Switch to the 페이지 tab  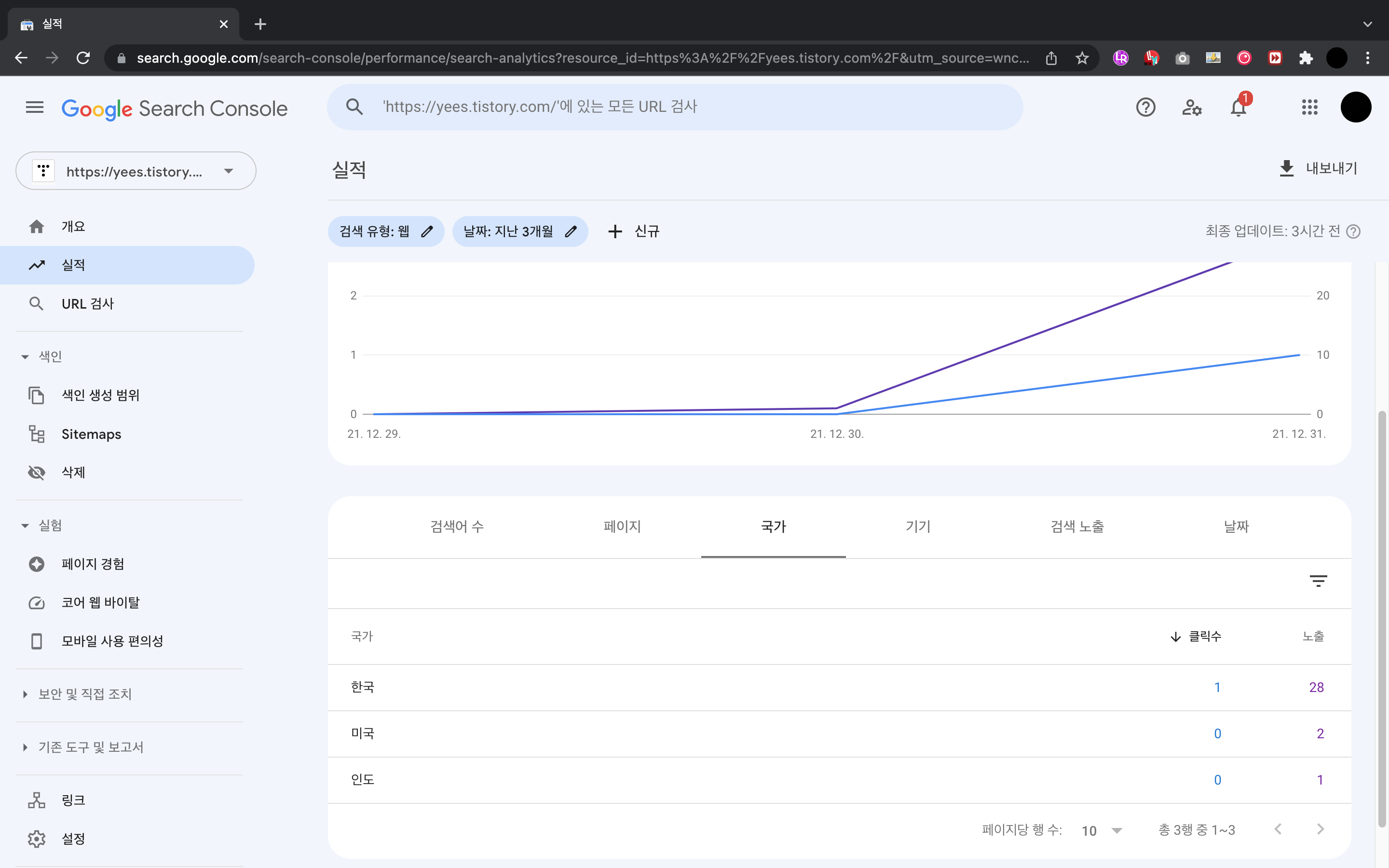click(x=622, y=527)
